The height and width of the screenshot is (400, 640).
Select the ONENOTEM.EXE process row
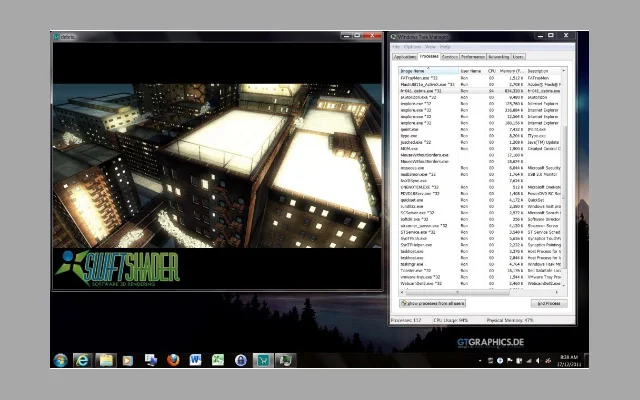pyautogui.click(x=480, y=187)
